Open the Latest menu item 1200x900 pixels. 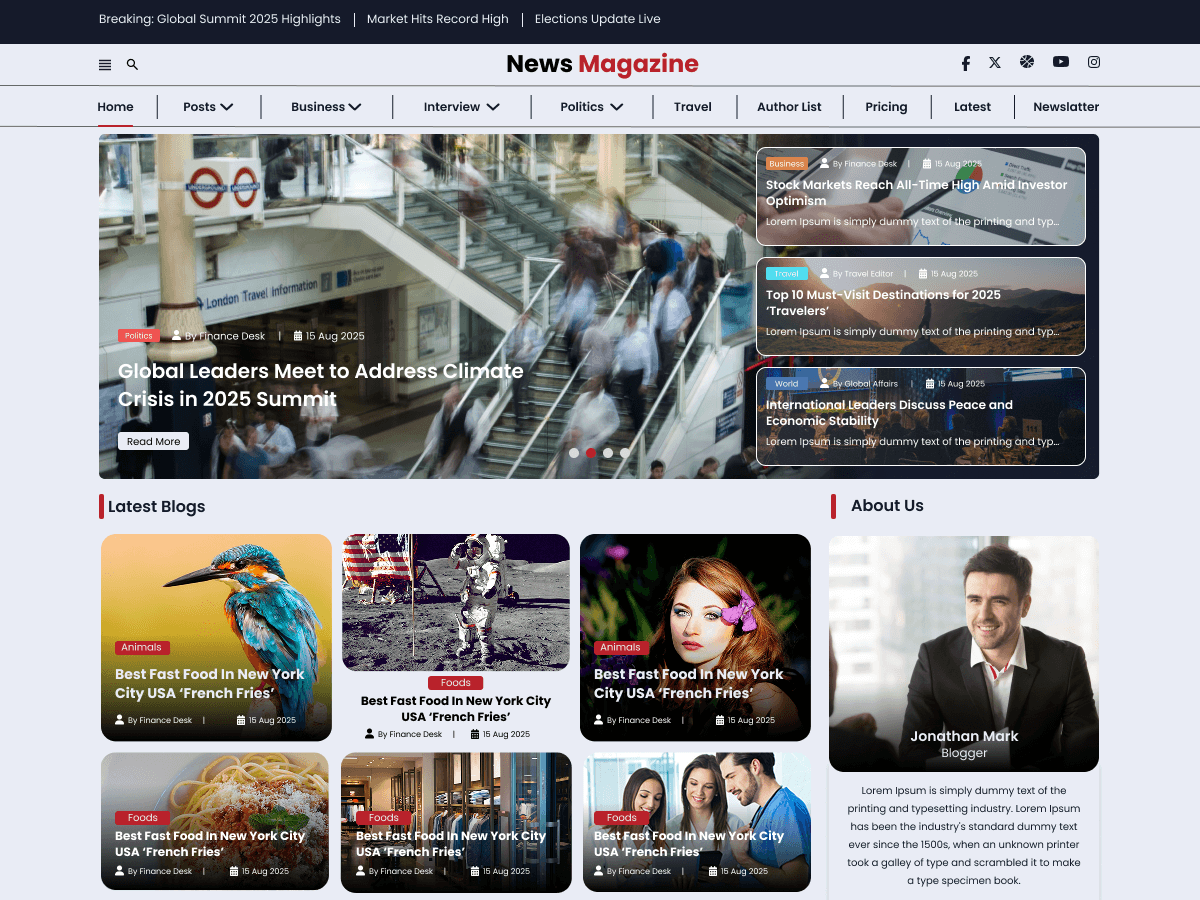pos(972,107)
